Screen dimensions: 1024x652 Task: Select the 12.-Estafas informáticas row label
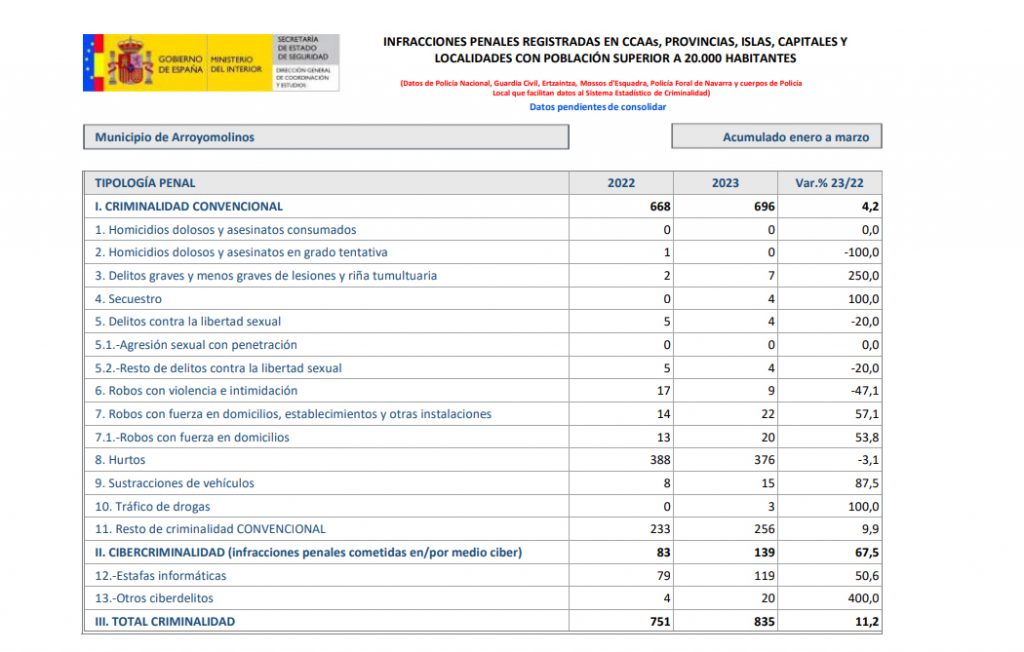[160, 576]
